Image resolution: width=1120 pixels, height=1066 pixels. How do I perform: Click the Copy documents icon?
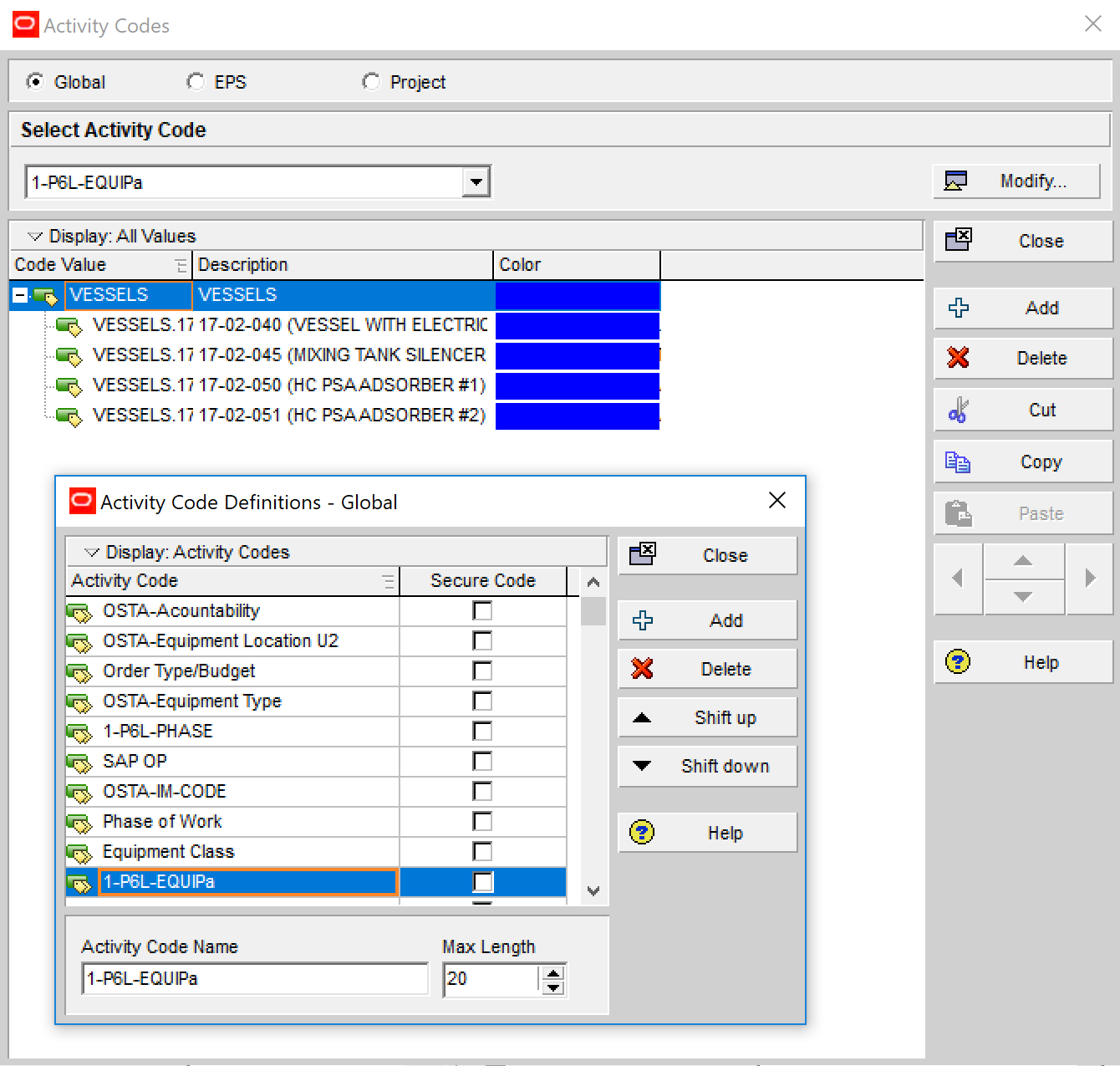coord(958,462)
